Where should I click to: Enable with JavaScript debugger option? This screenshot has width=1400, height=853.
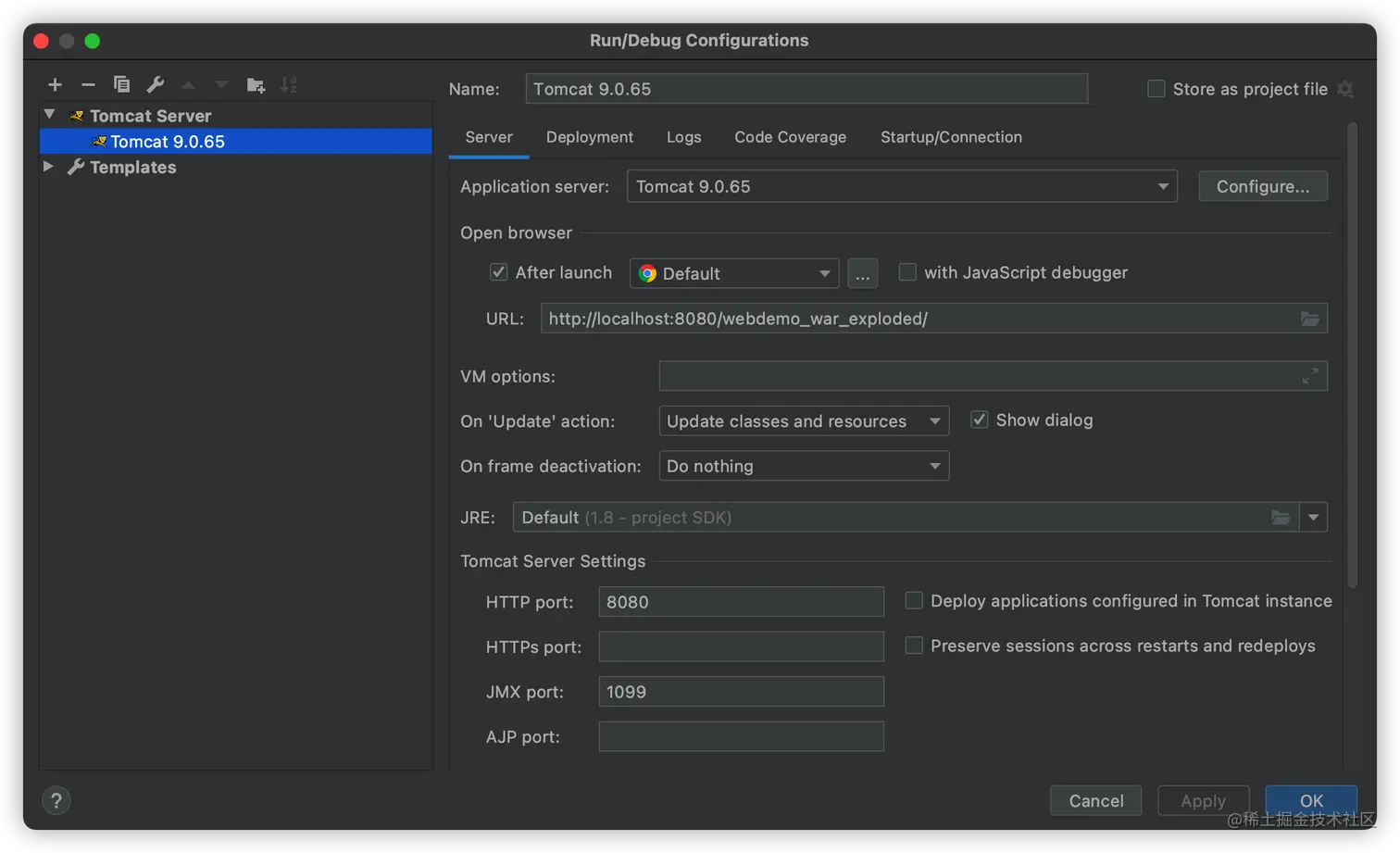[907, 272]
